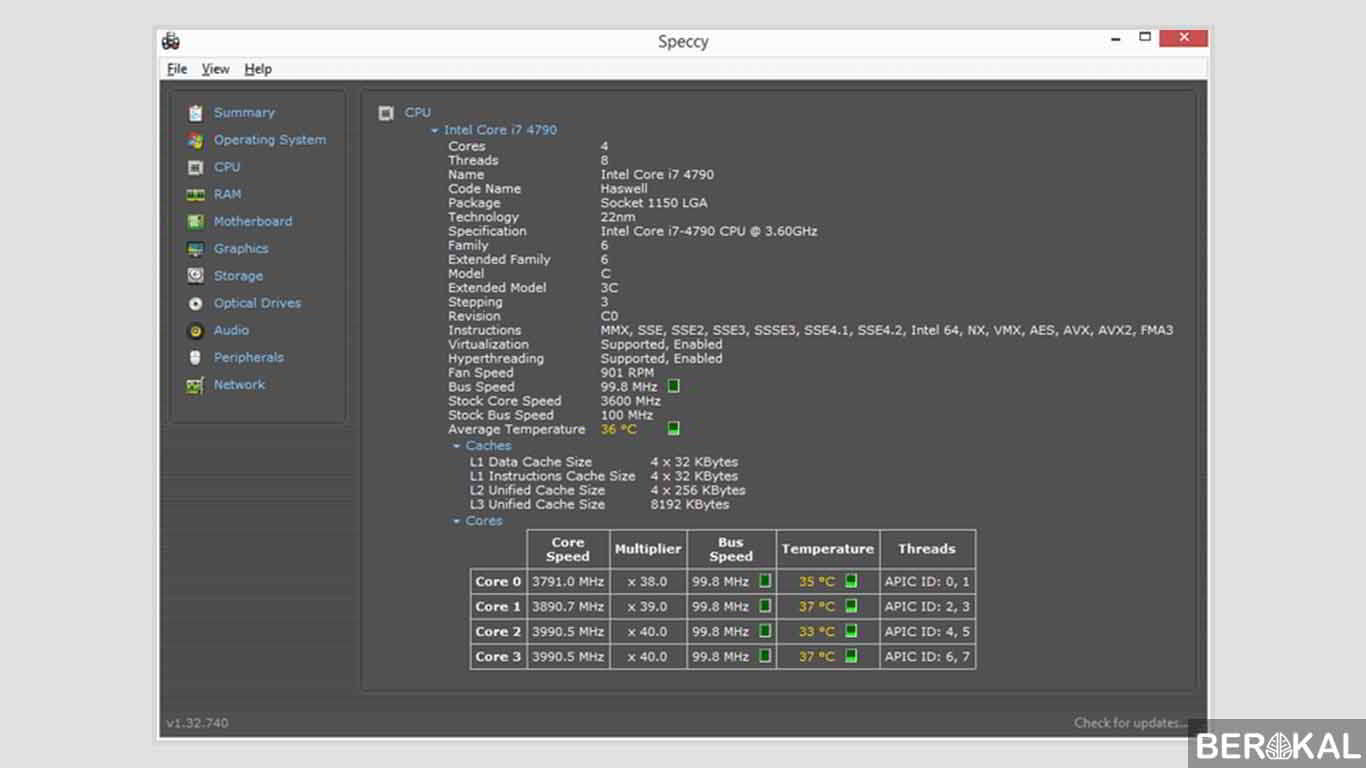
Task: Click the APIC ID: 6, 7 cell
Action: (x=927, y=657)
